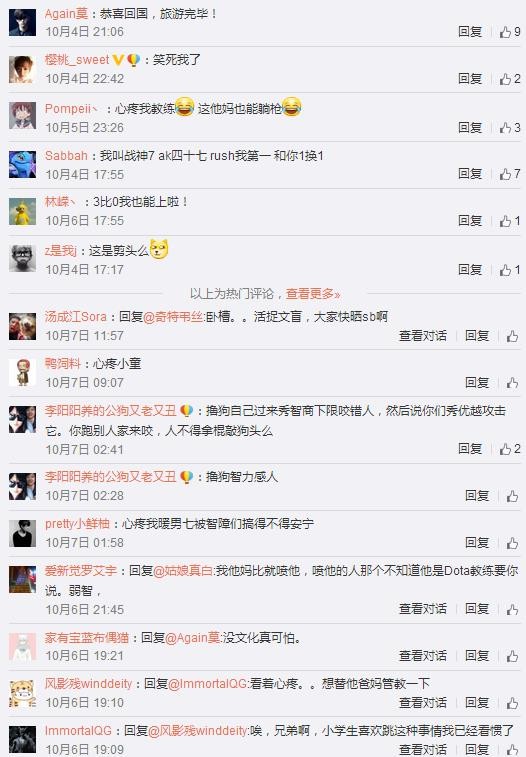
Task: Click 风影残winddeity's tiger avatar
Action: (x=23, y=693)
